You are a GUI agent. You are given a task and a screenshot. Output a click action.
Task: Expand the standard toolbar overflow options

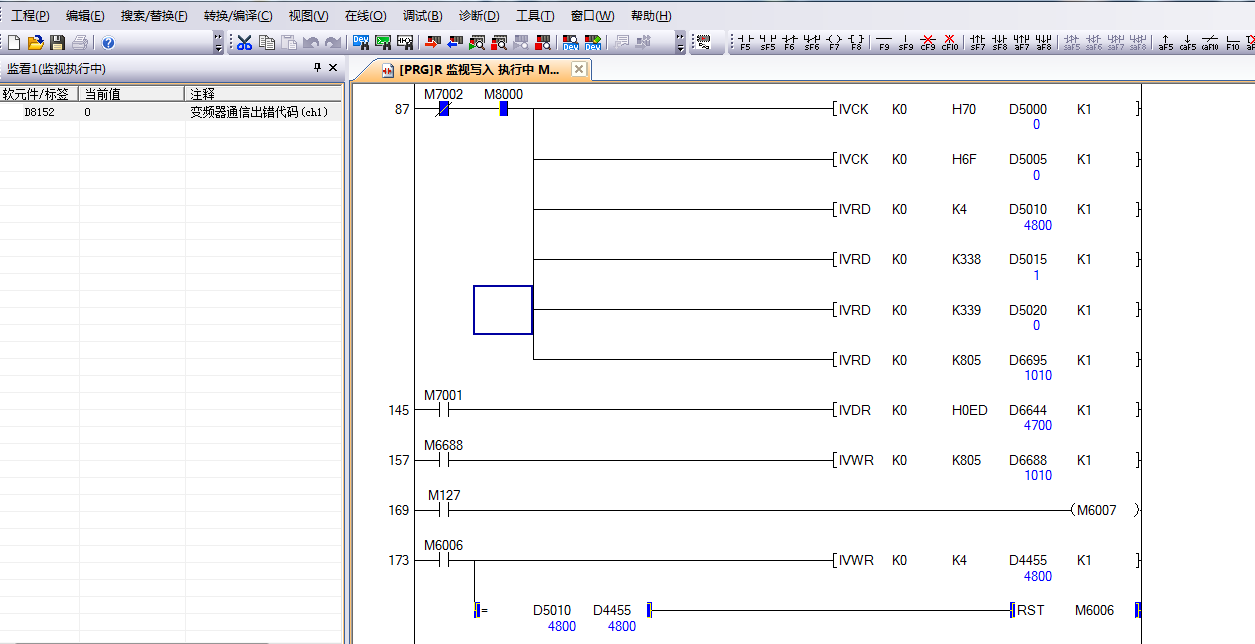(x=218, y=43)
